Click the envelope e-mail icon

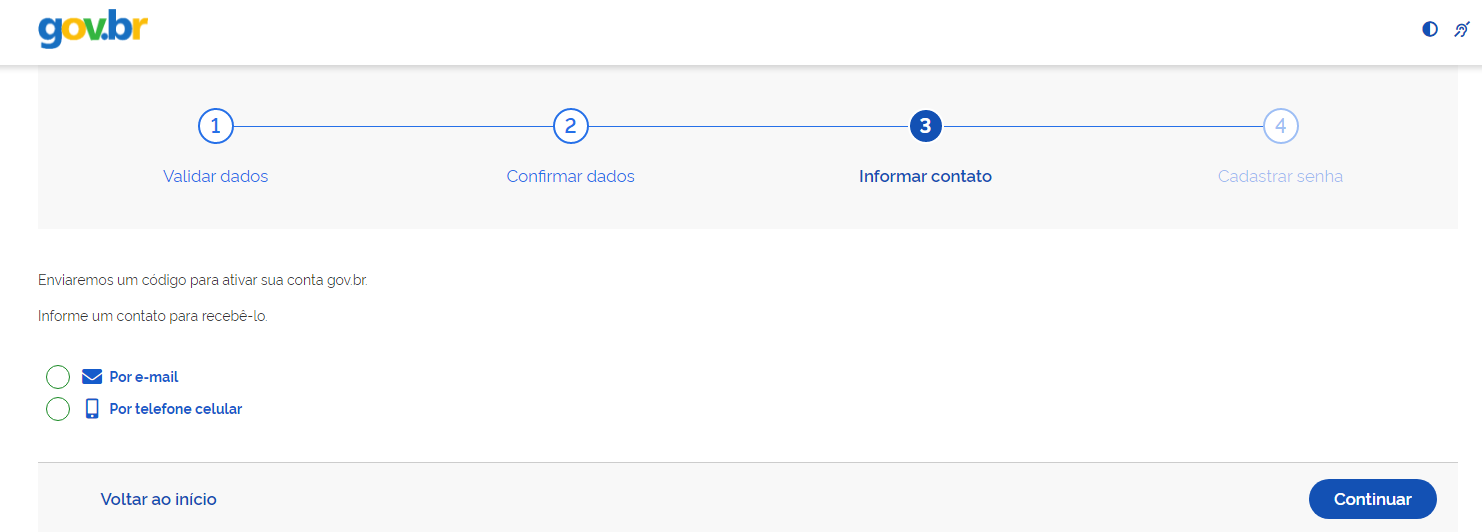pos(92,377)
